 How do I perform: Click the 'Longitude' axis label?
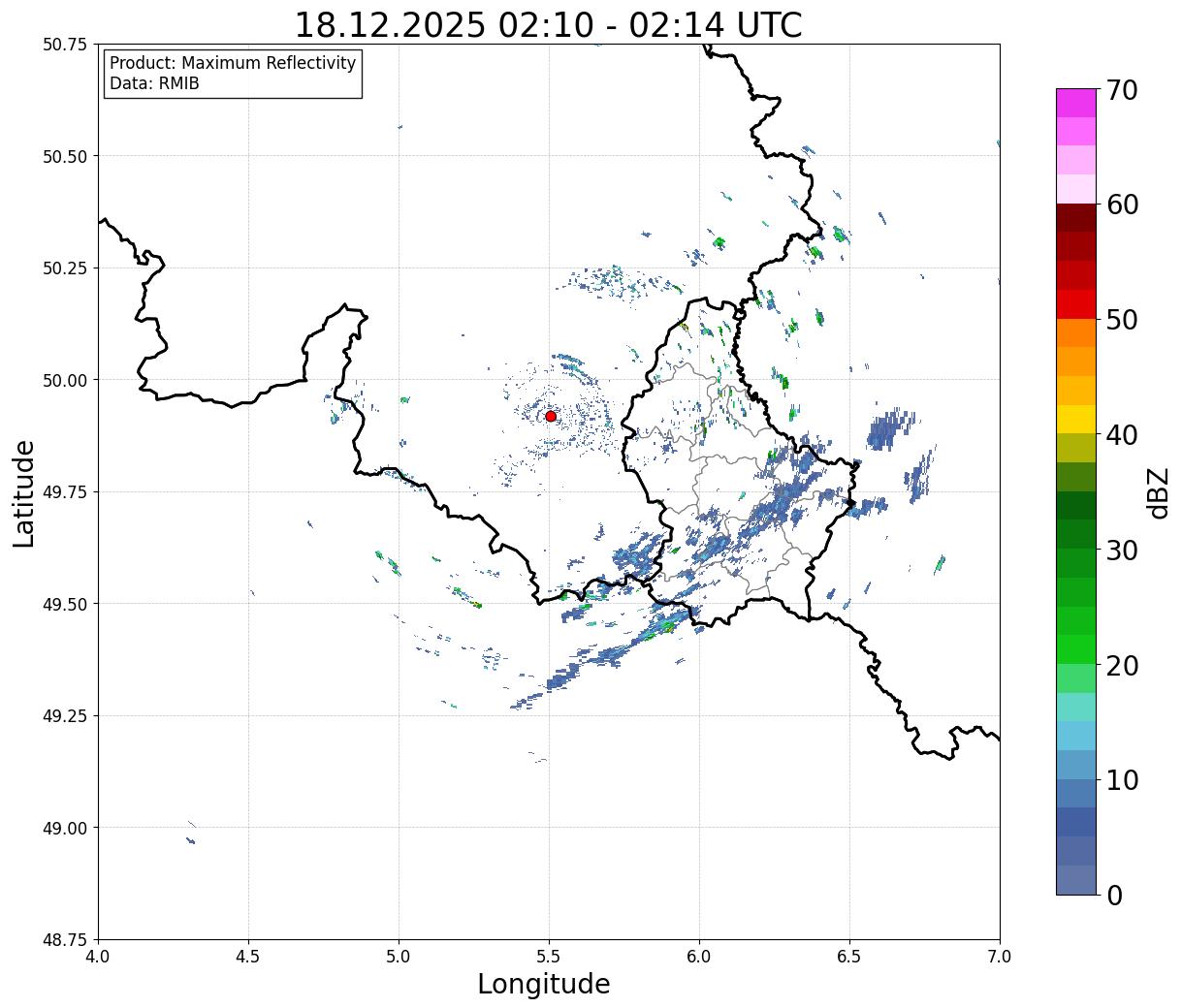point(544,984)
